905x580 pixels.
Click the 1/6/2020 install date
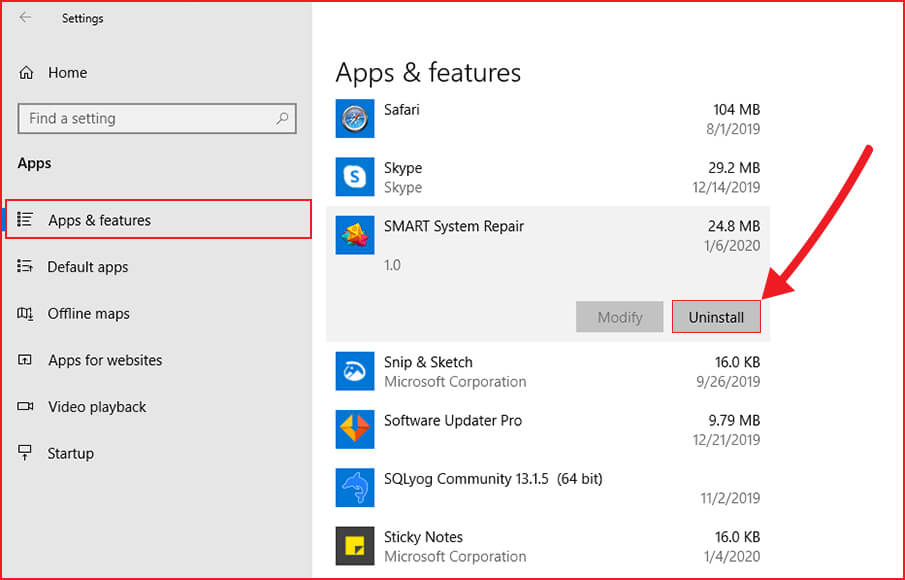(x=732, y=246)
